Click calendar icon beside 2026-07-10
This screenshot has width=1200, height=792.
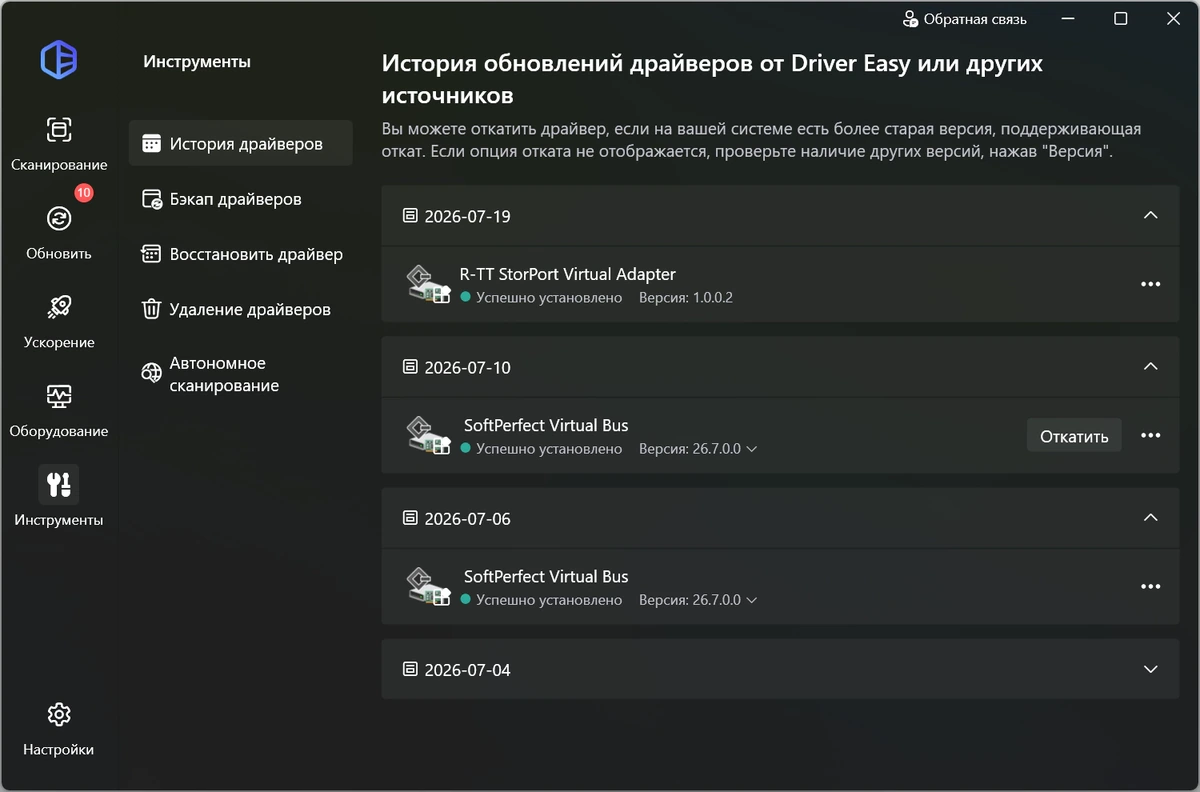pos(409,367)
